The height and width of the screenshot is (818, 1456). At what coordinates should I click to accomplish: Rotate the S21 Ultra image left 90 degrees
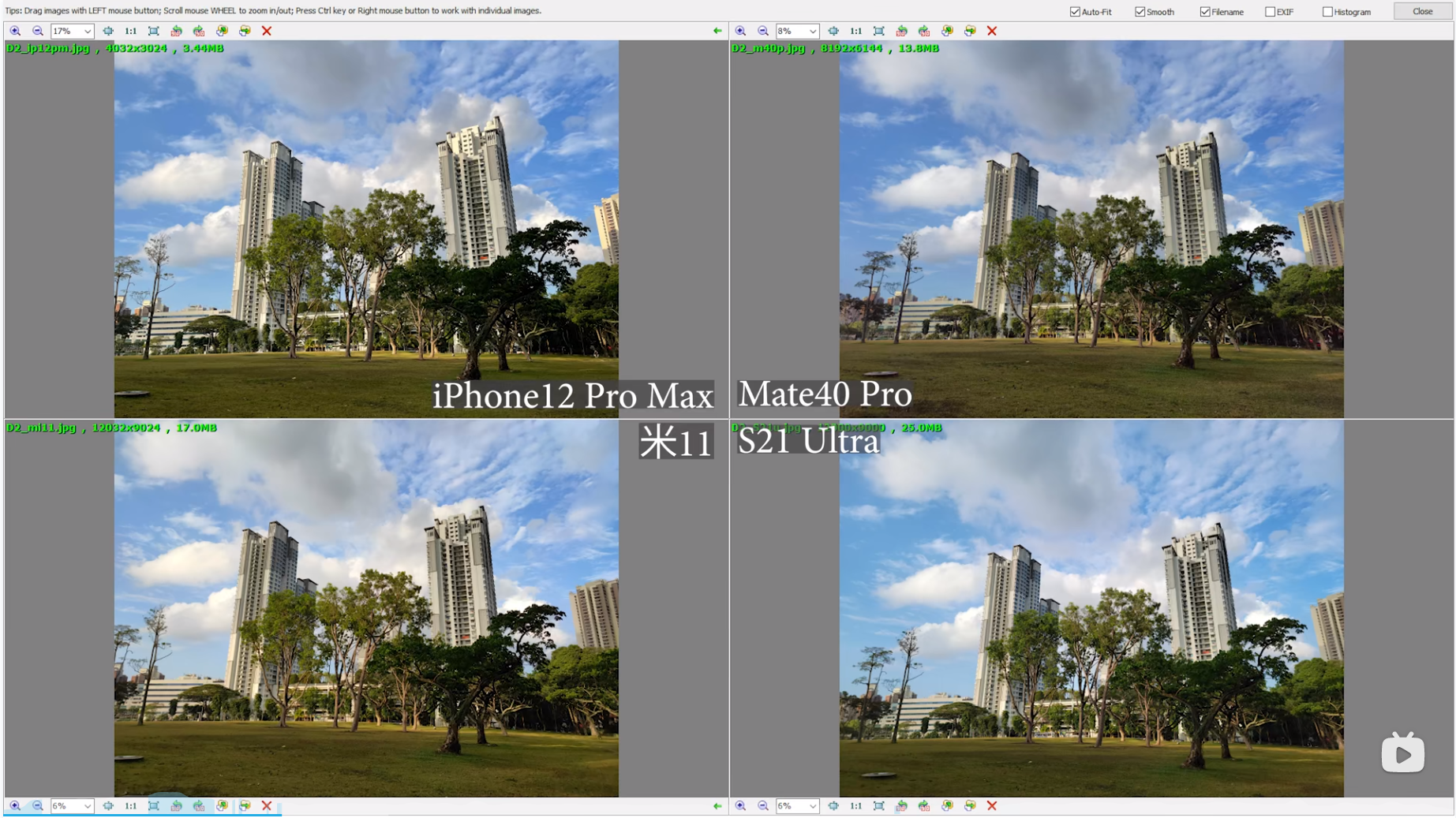[x=901, y=805]
